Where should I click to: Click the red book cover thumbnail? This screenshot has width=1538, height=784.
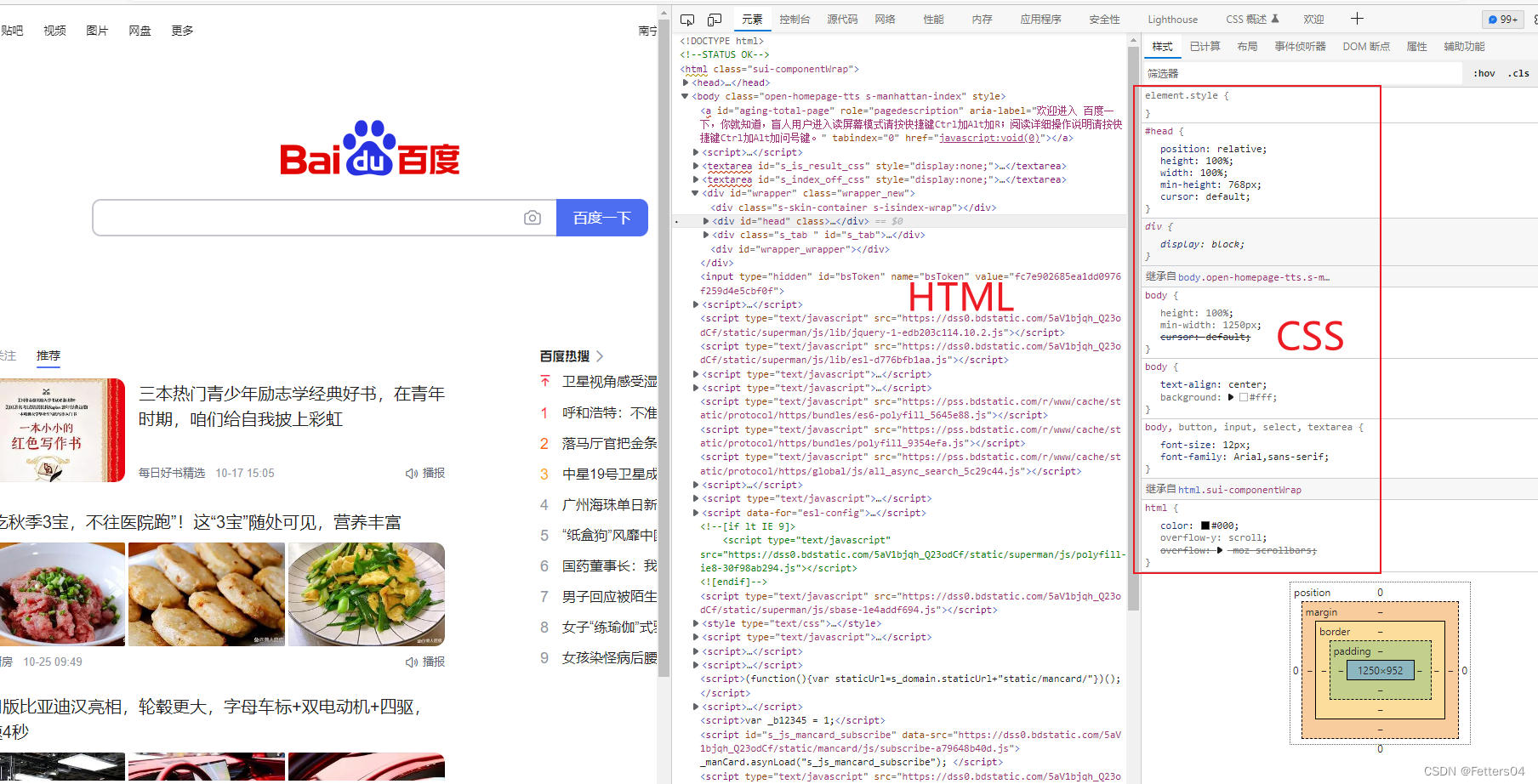(62, 430)
